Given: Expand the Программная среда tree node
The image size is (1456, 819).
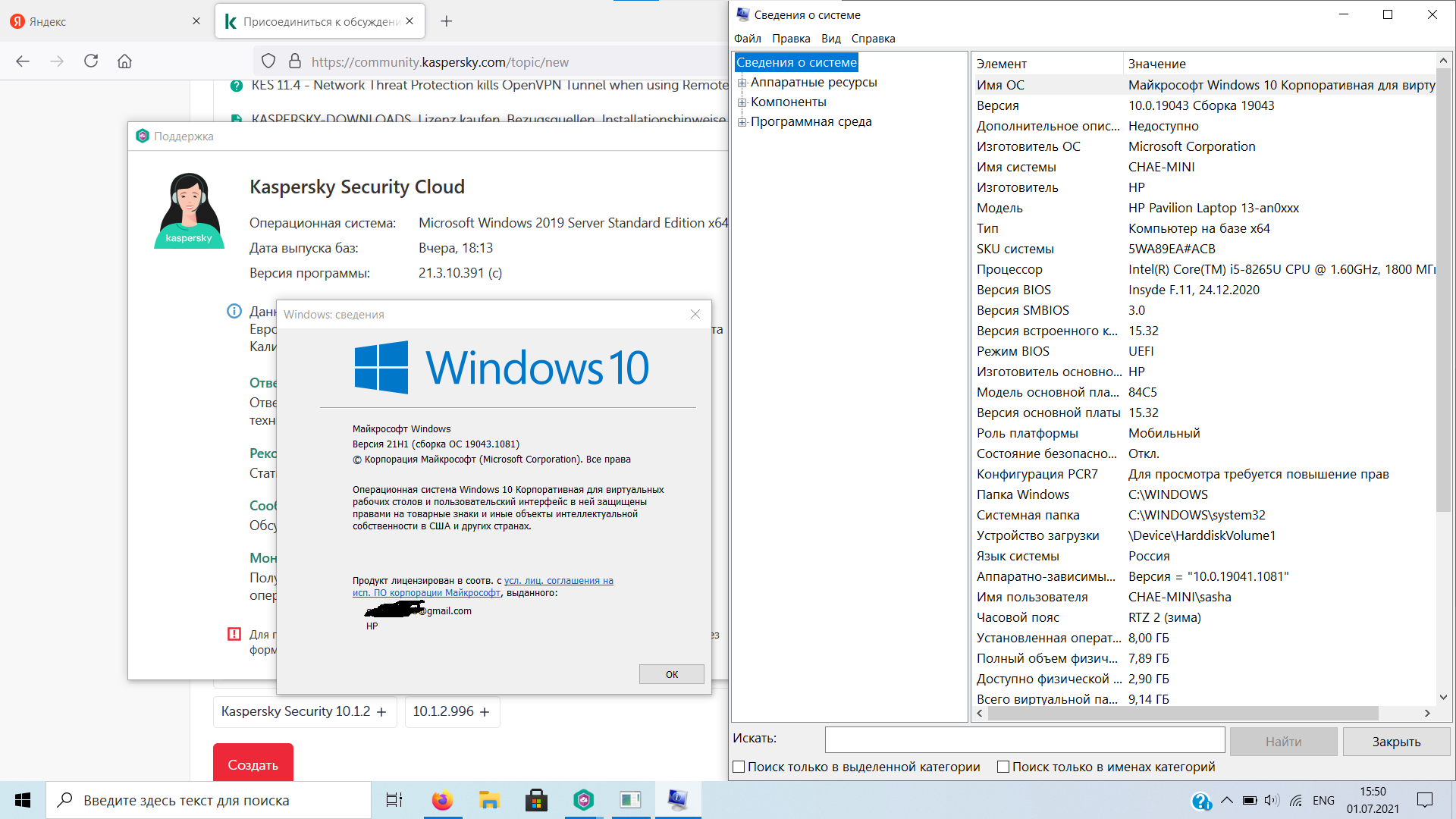Looking at the screenshot, I should [742, 122].
